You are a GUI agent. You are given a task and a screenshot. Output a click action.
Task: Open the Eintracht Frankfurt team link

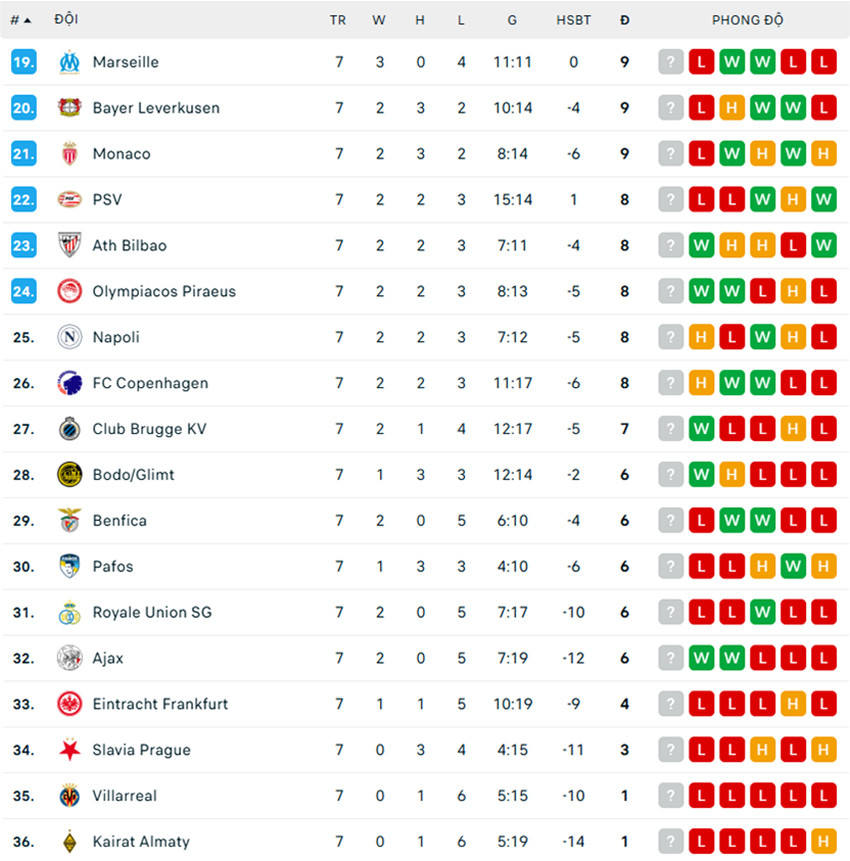pos(160,704)
